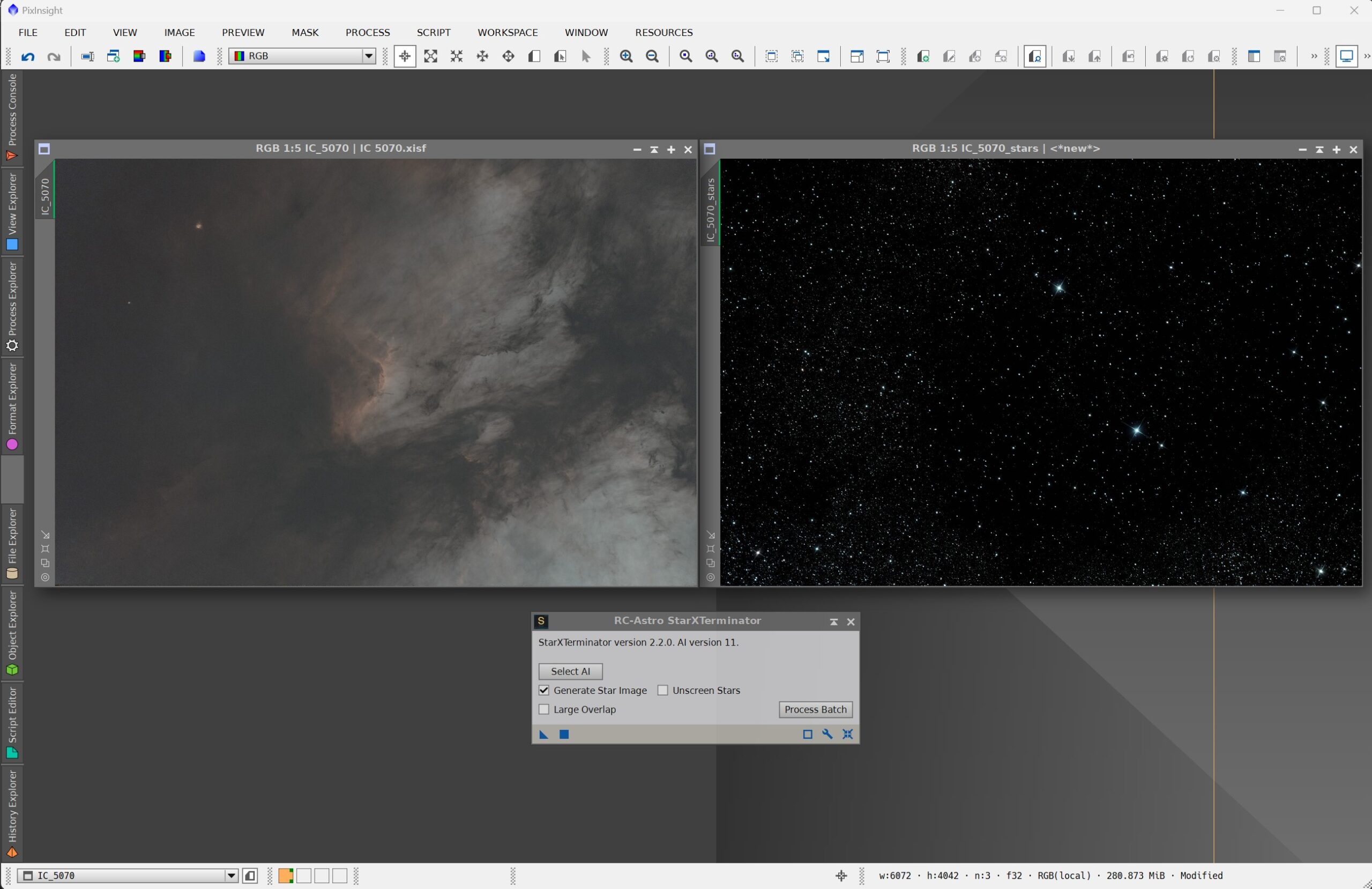
Task: Select the third workspace square
Action: 322,876
